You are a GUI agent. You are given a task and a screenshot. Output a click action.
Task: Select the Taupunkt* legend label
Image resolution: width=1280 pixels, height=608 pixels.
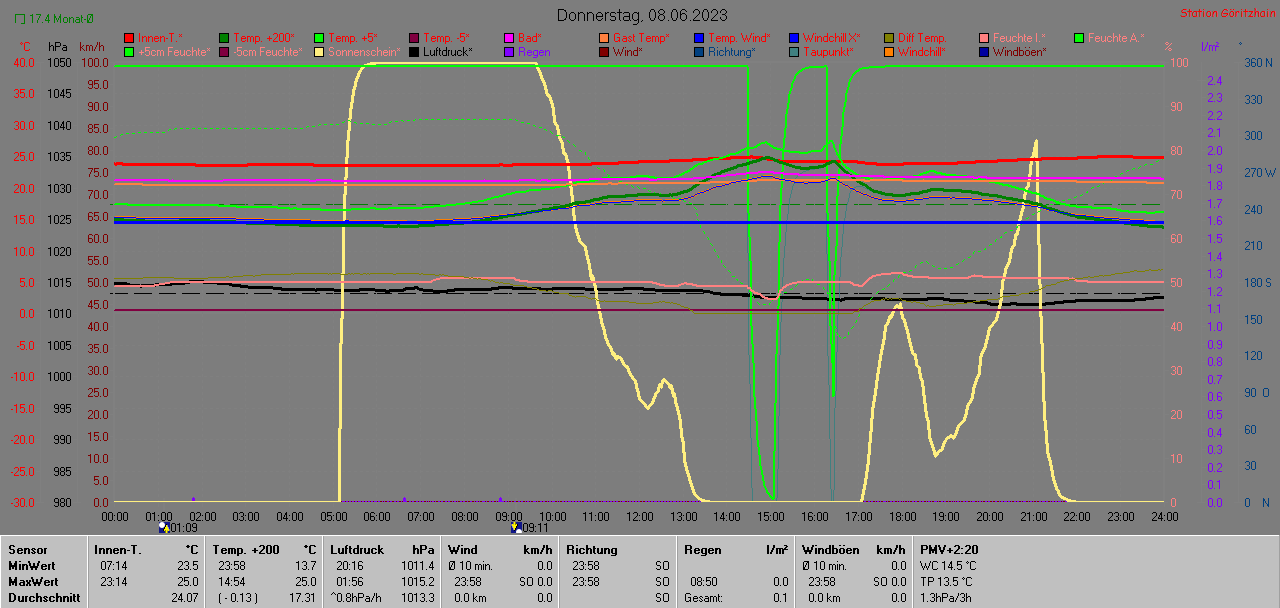[x=827, y=52]
